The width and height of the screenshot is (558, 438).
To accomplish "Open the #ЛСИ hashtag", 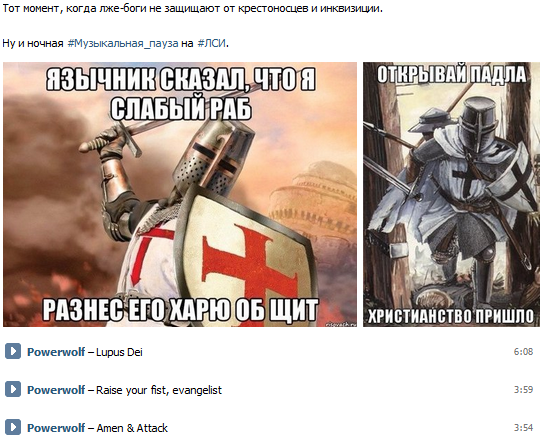I will pos(211,43).
